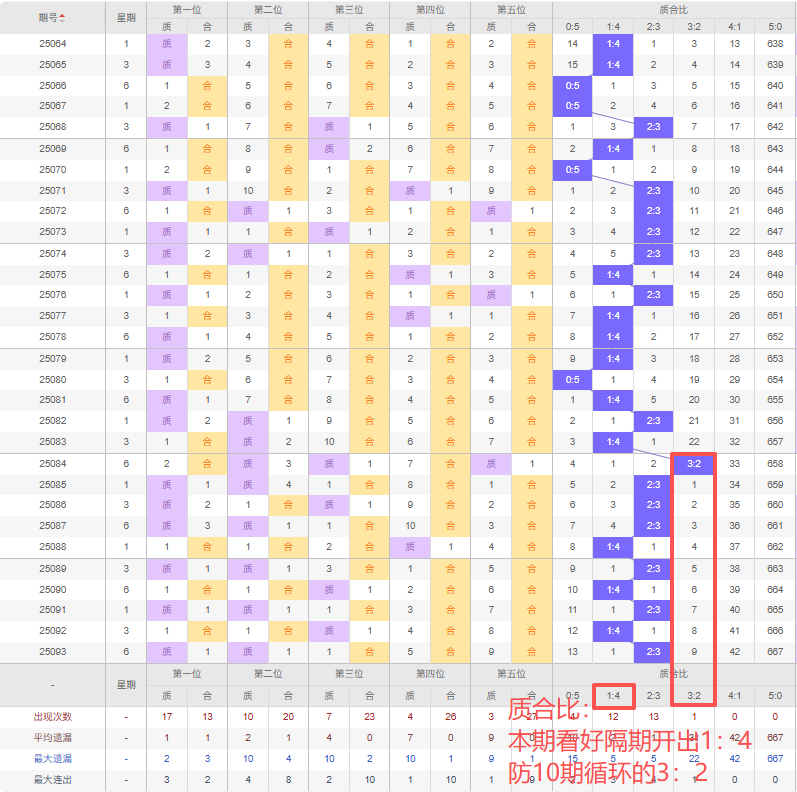Select the 第一位 header at top
The height and width of the screenshot is (792, 797).
click(187, 10)
